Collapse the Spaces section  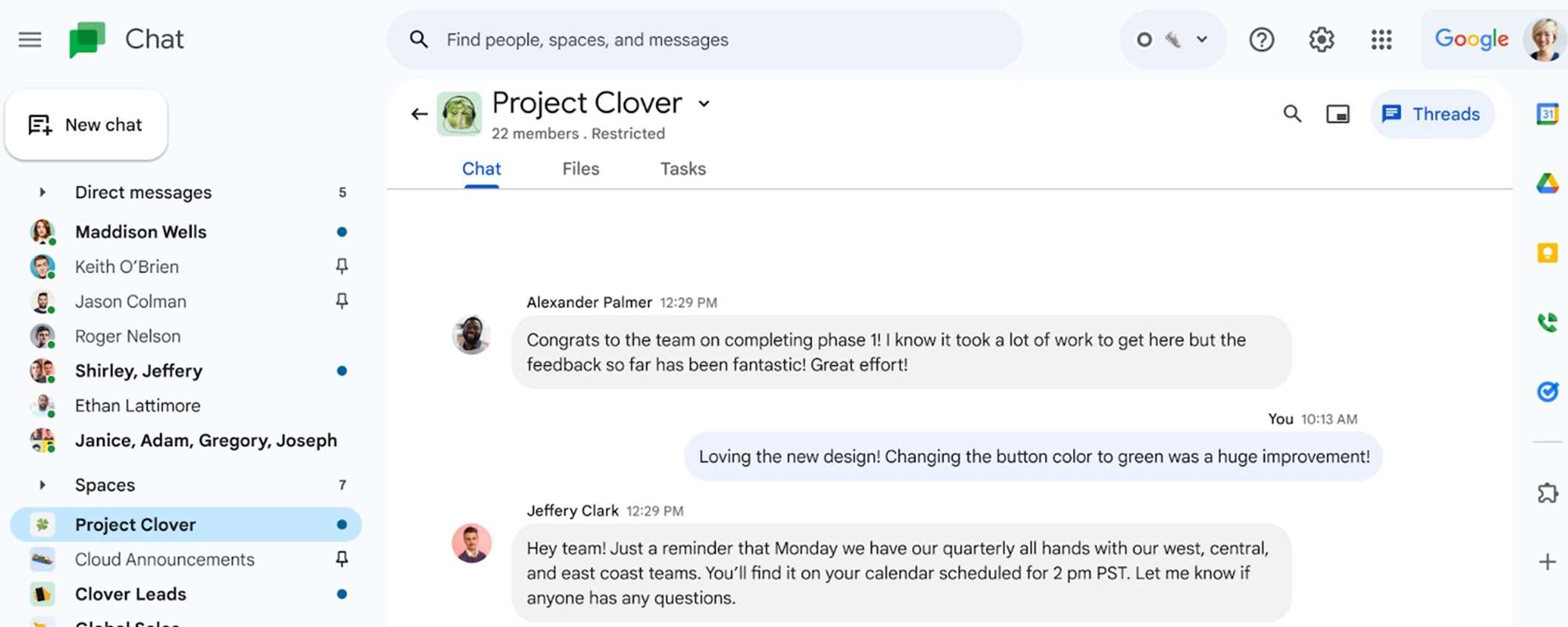point(42,485)
